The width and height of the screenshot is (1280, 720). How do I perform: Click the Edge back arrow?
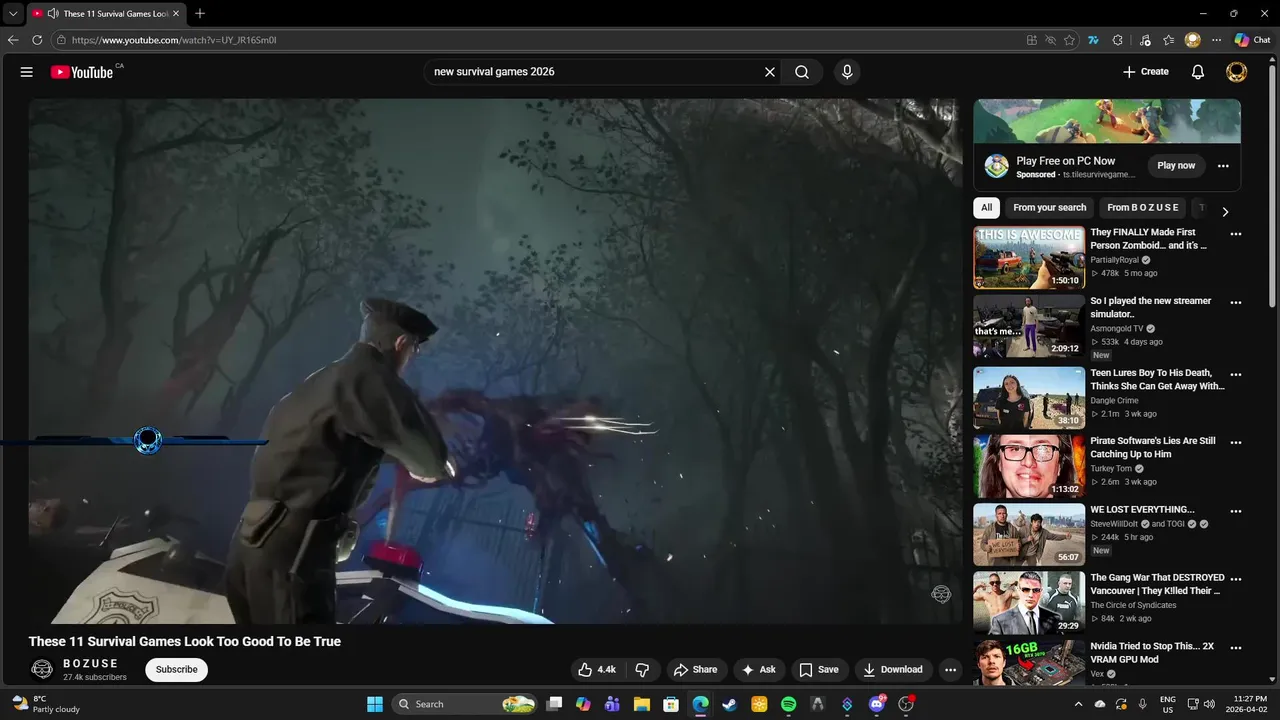tap(13, 40)
